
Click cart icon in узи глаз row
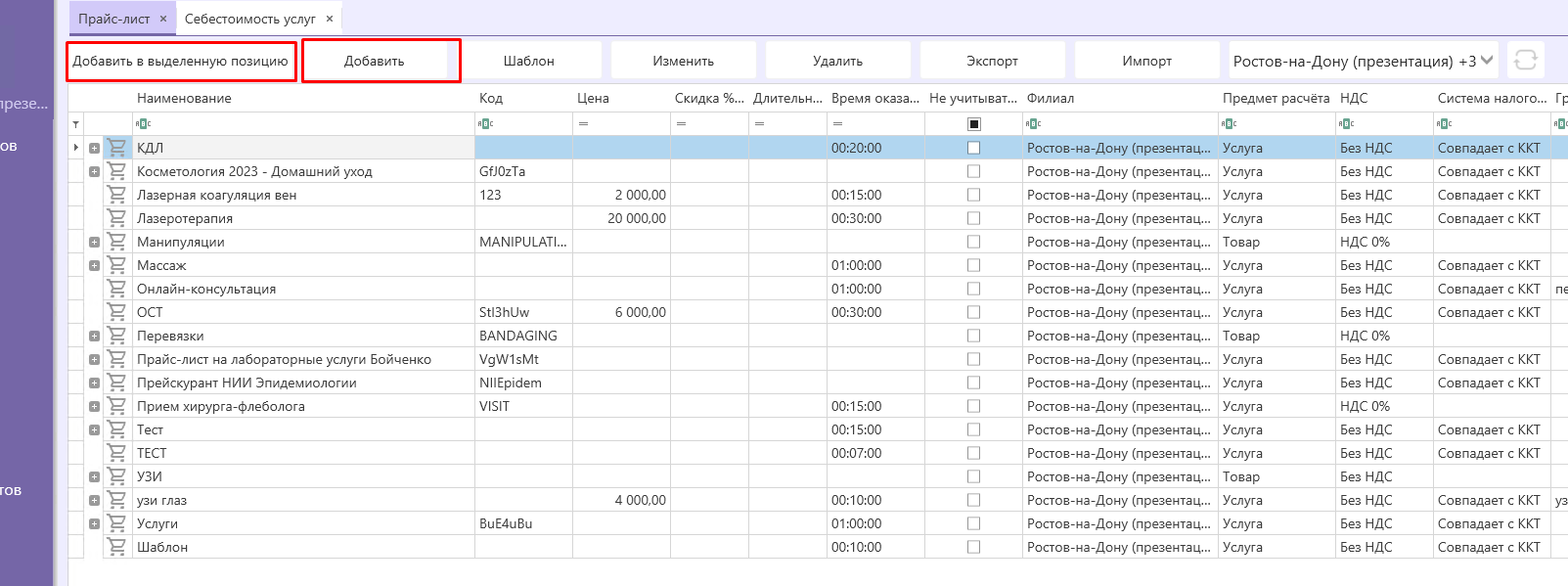pyautogui.click(x=117, y=500)
